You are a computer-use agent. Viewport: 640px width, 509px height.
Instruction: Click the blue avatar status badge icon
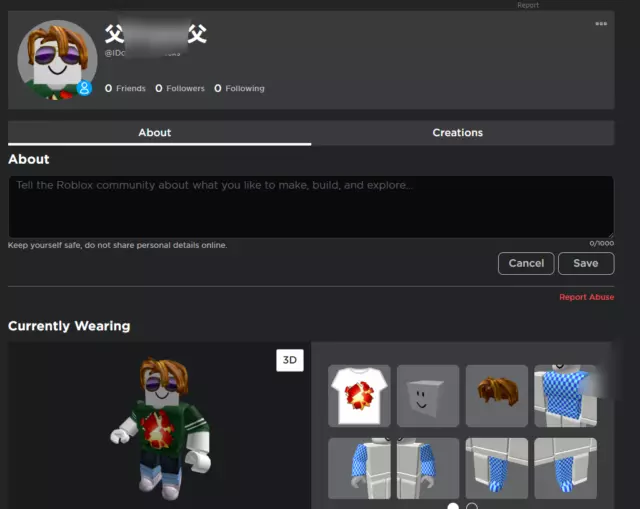click(84, 88)
